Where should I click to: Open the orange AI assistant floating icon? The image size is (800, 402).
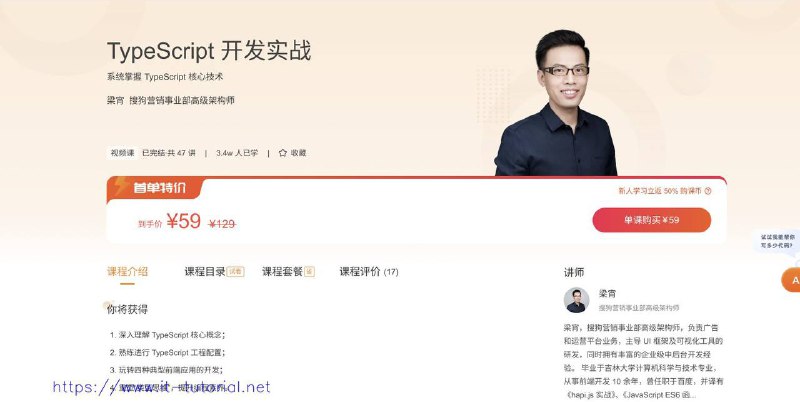click(792, 280)
